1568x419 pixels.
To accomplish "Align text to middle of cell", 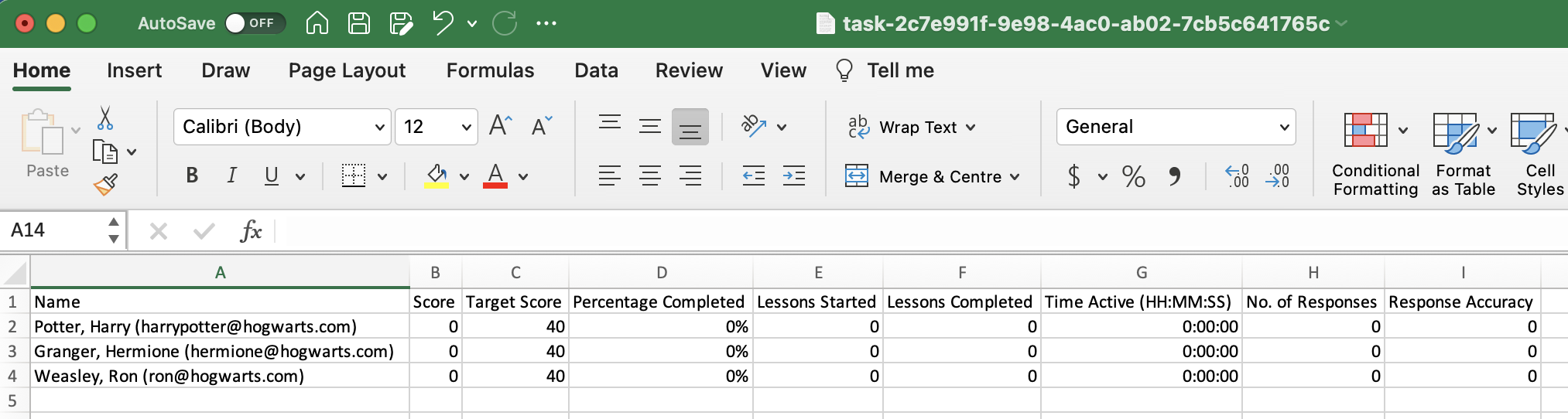I will 650,125.
